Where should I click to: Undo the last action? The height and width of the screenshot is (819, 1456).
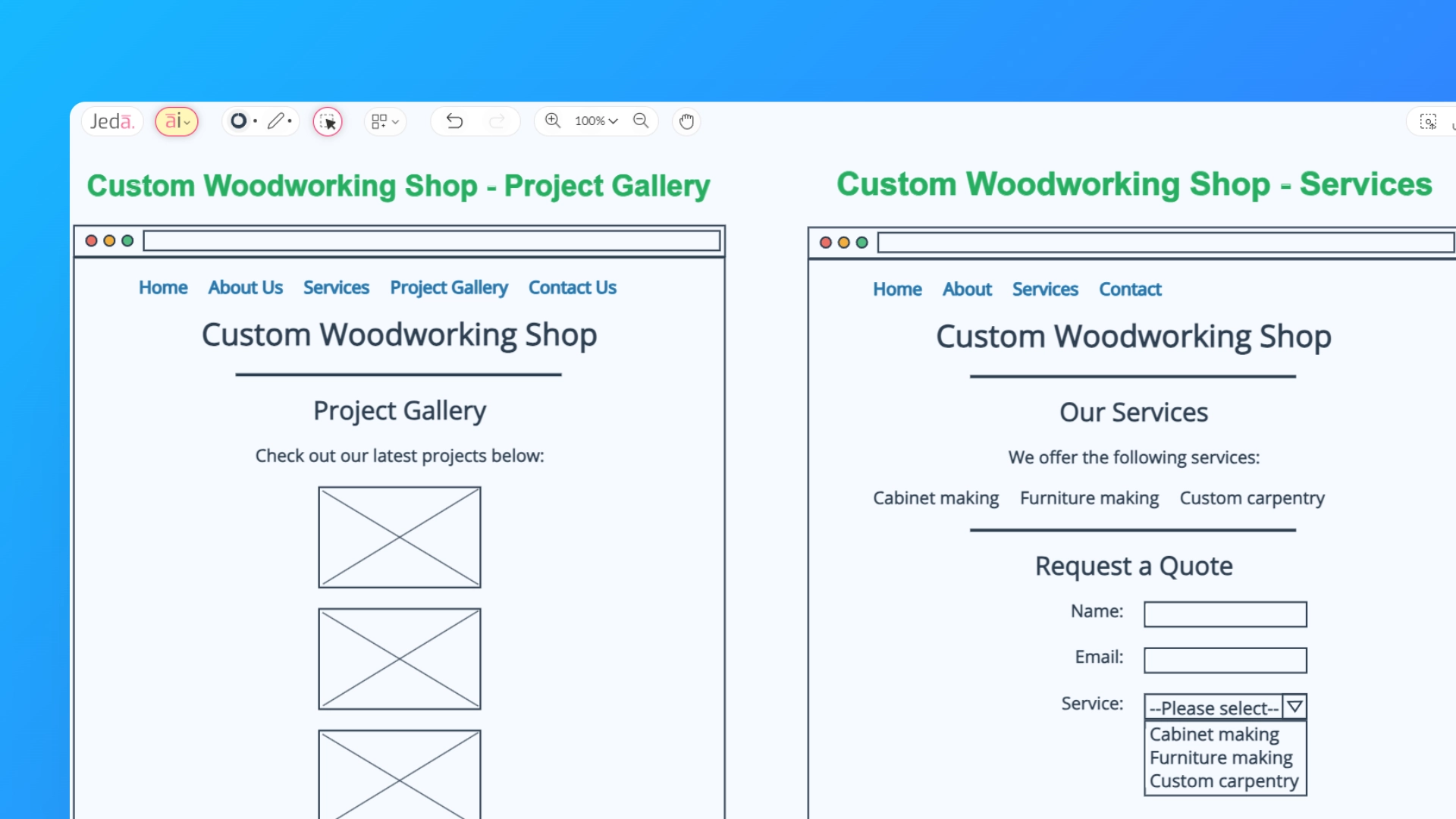453,121
